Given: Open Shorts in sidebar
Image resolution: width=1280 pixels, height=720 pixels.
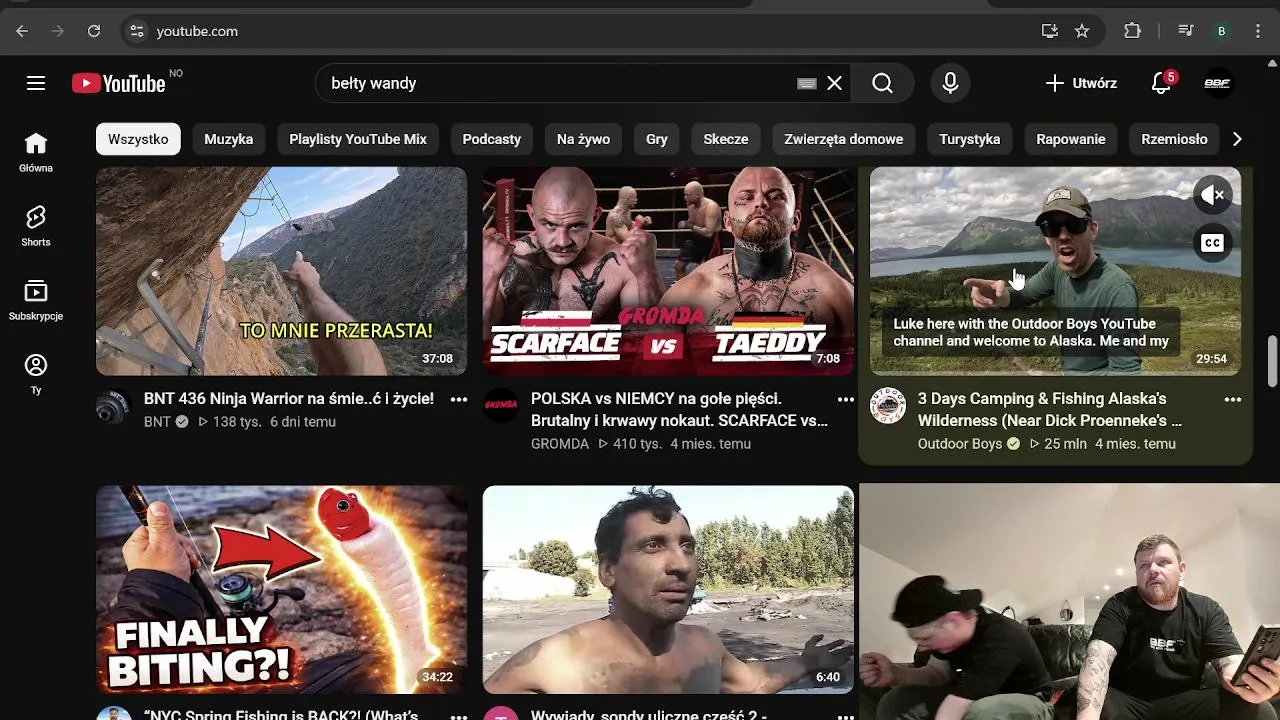Looking at the screenshot, I should click(x=36, y=226).
